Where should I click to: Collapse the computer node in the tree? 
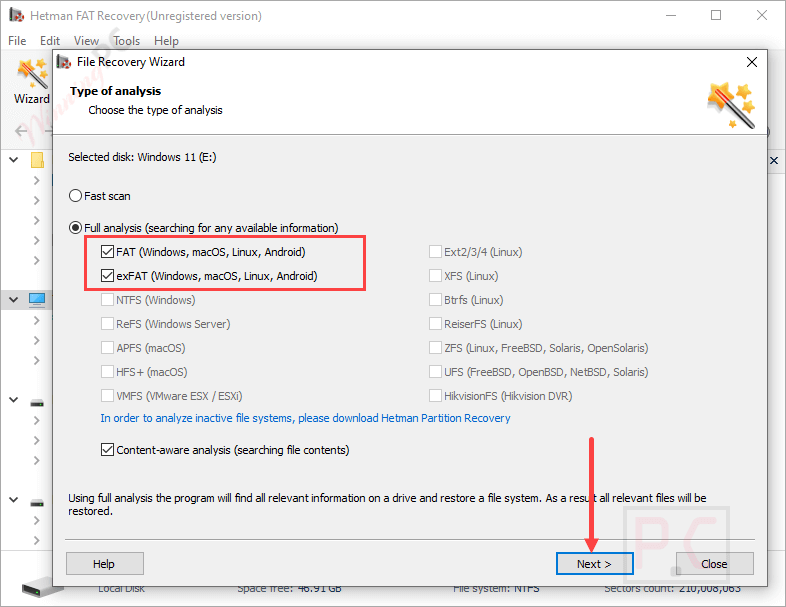tap(14, 300)
